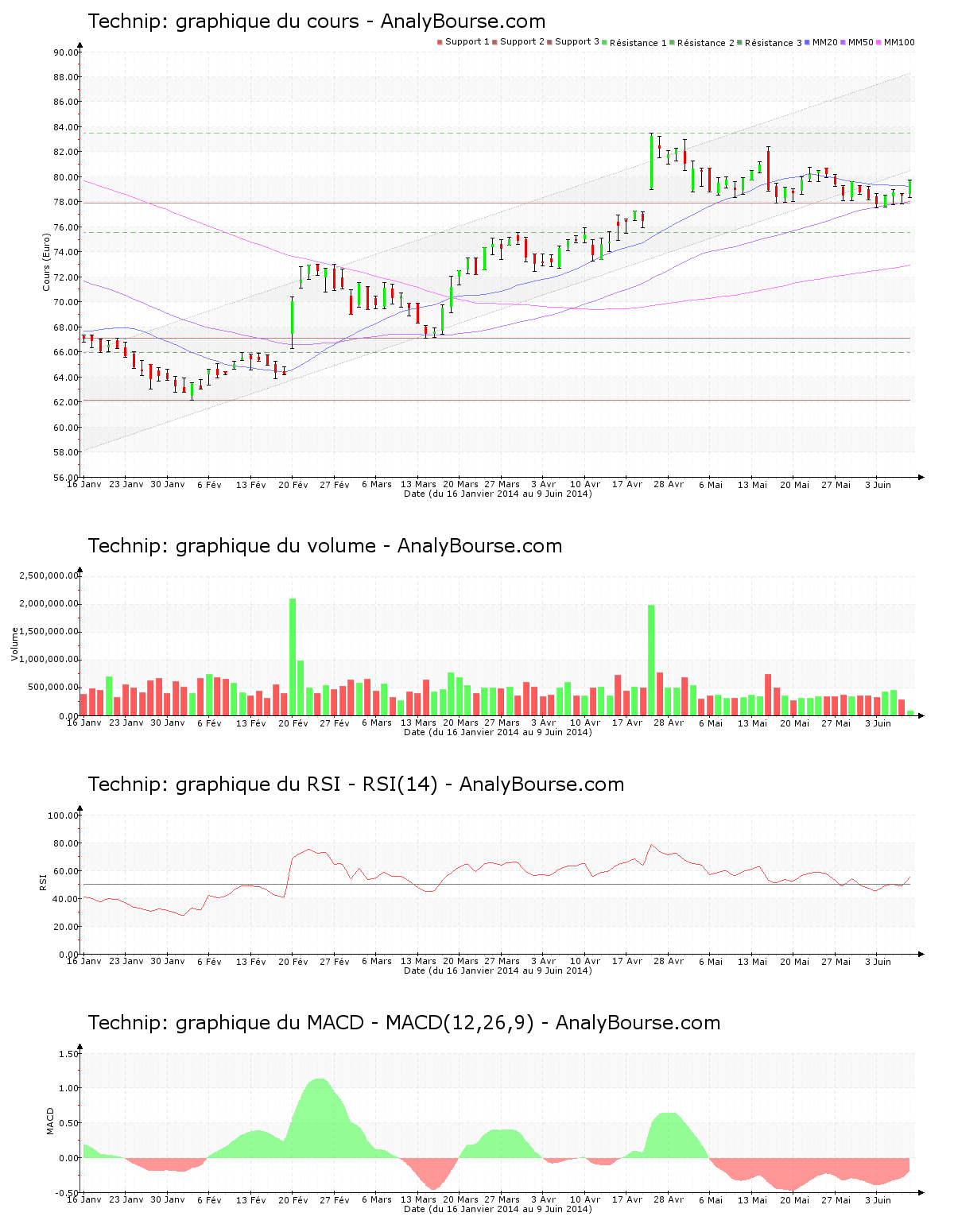
Task: Click the '62.00' price axis value
Action: (x=66, y=402)
